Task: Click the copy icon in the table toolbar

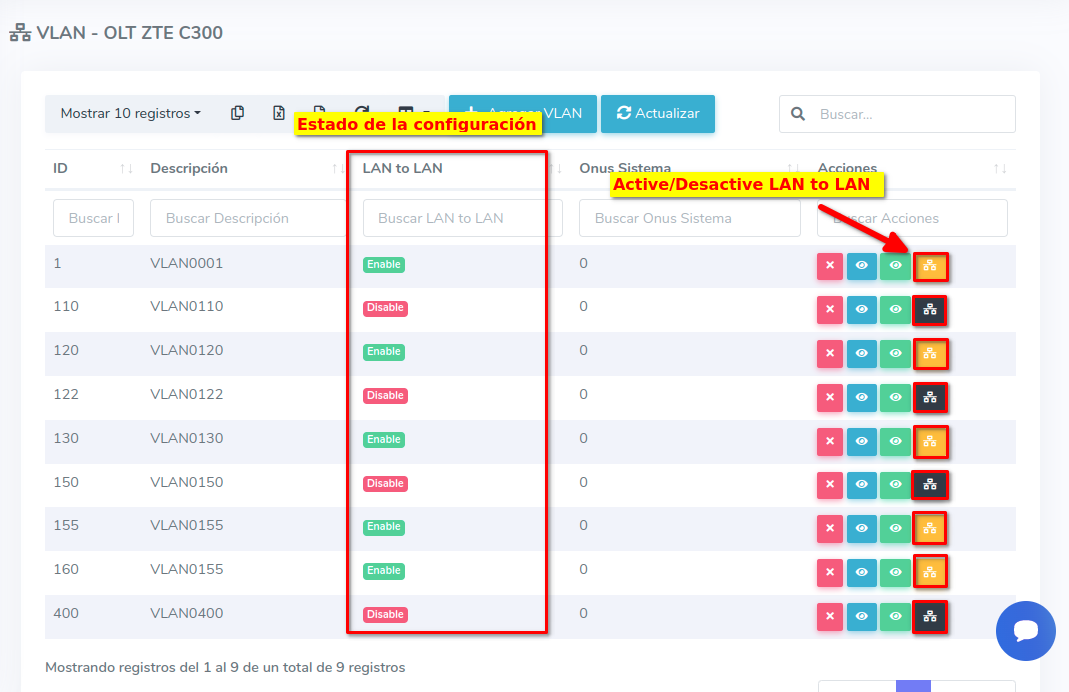Action: (x=237, y=113)
